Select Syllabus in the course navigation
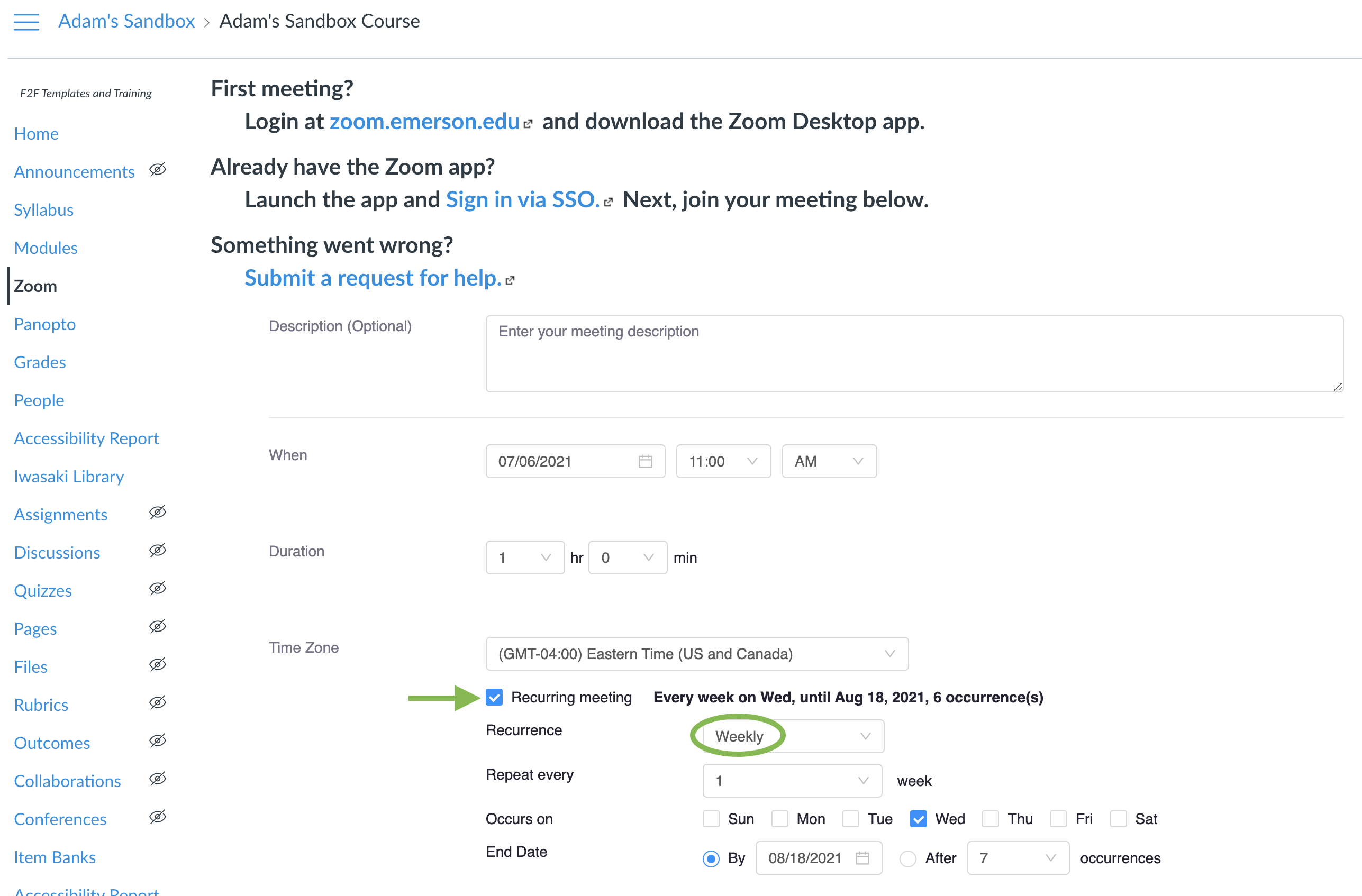 43,209
